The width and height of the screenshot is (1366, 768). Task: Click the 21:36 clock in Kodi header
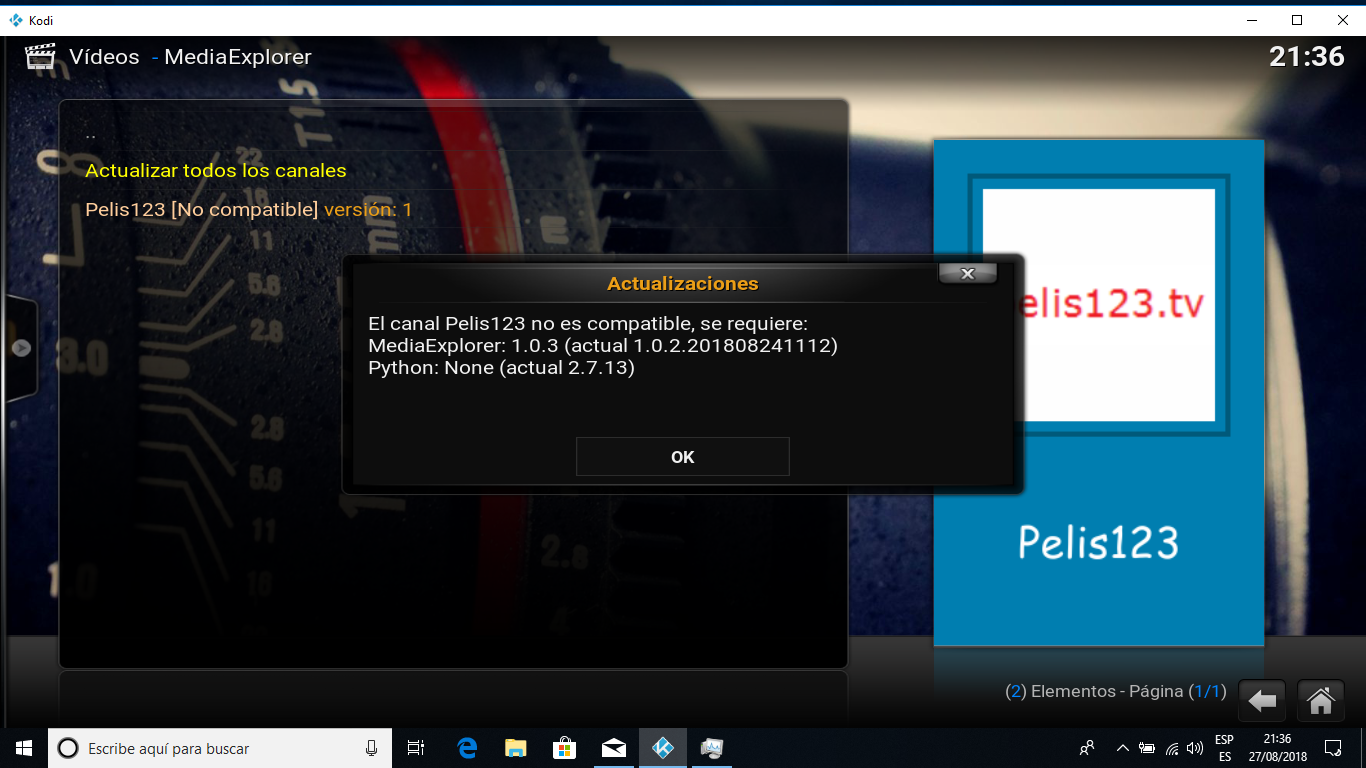click(1306, 57)
